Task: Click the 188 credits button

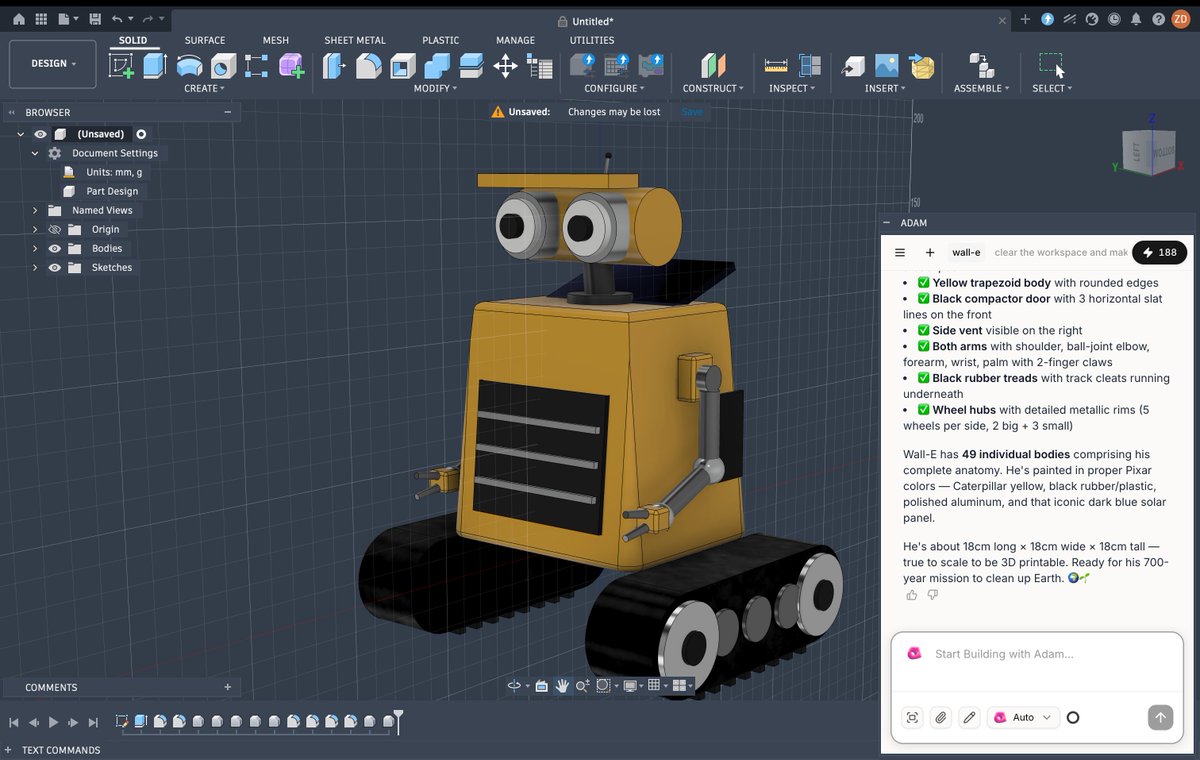Action: tap(1160, 253)
